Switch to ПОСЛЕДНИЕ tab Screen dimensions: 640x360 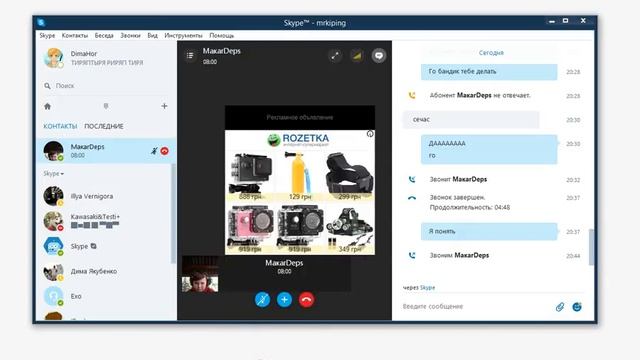click(x=104, y=126)
